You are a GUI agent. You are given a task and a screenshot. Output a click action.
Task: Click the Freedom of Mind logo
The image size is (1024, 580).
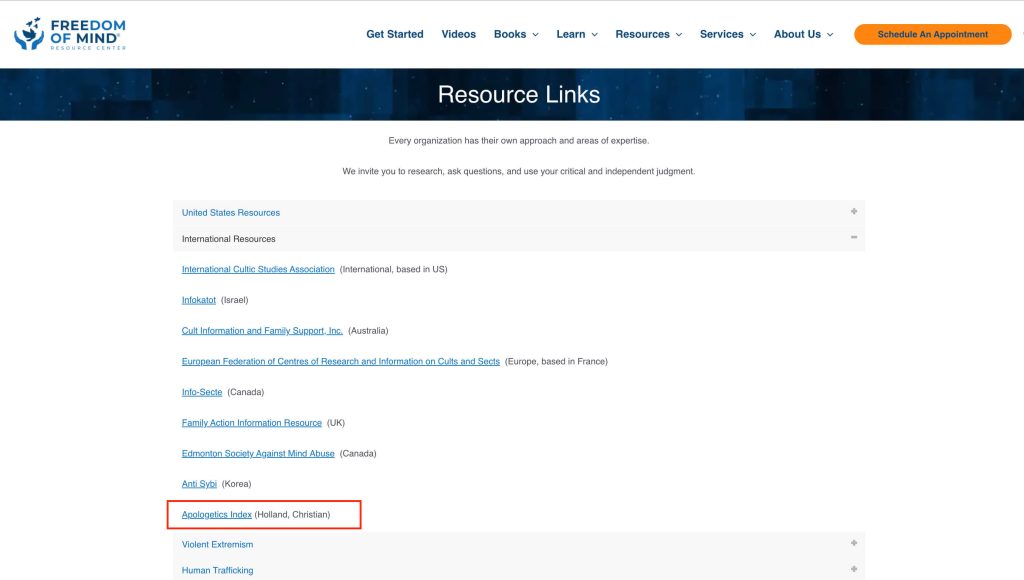(x=70, y=34)
